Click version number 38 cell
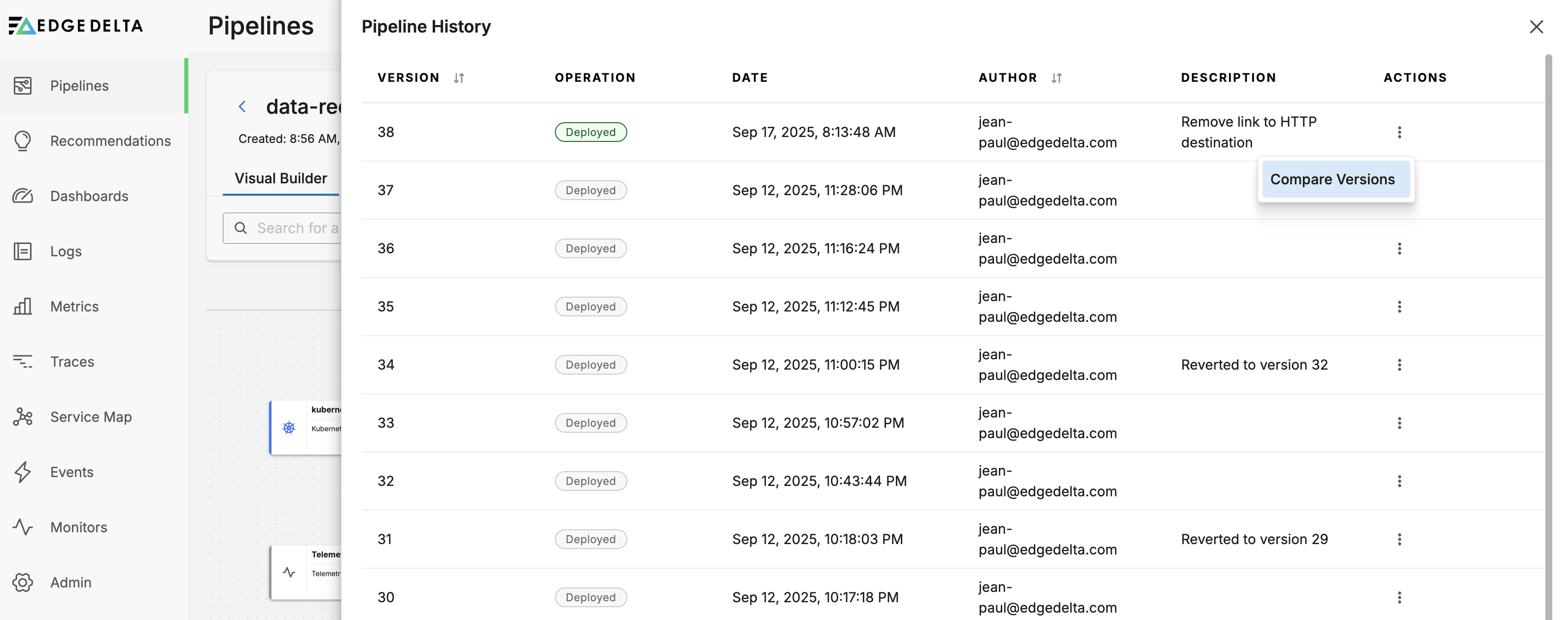The image size is (1568, 620). 386,132
